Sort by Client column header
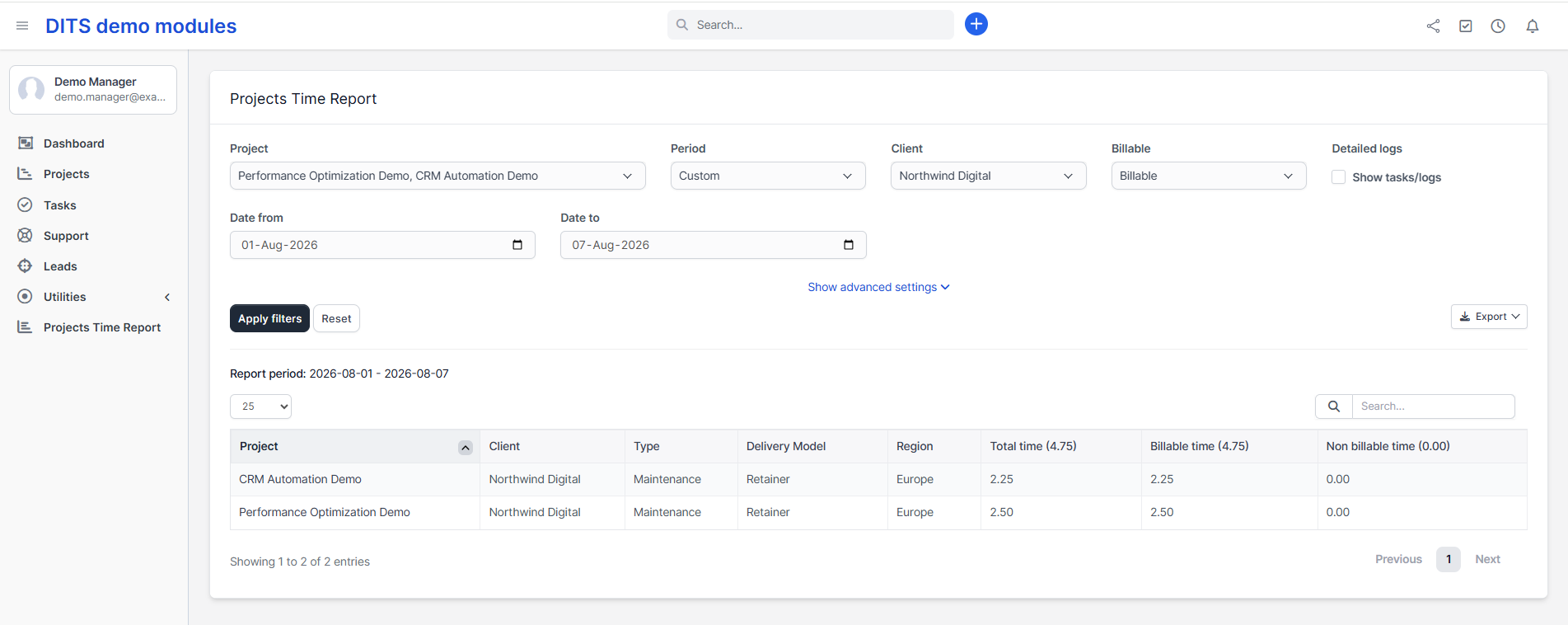This screenshot has height=625, width=1568. (x=552, y=446)
